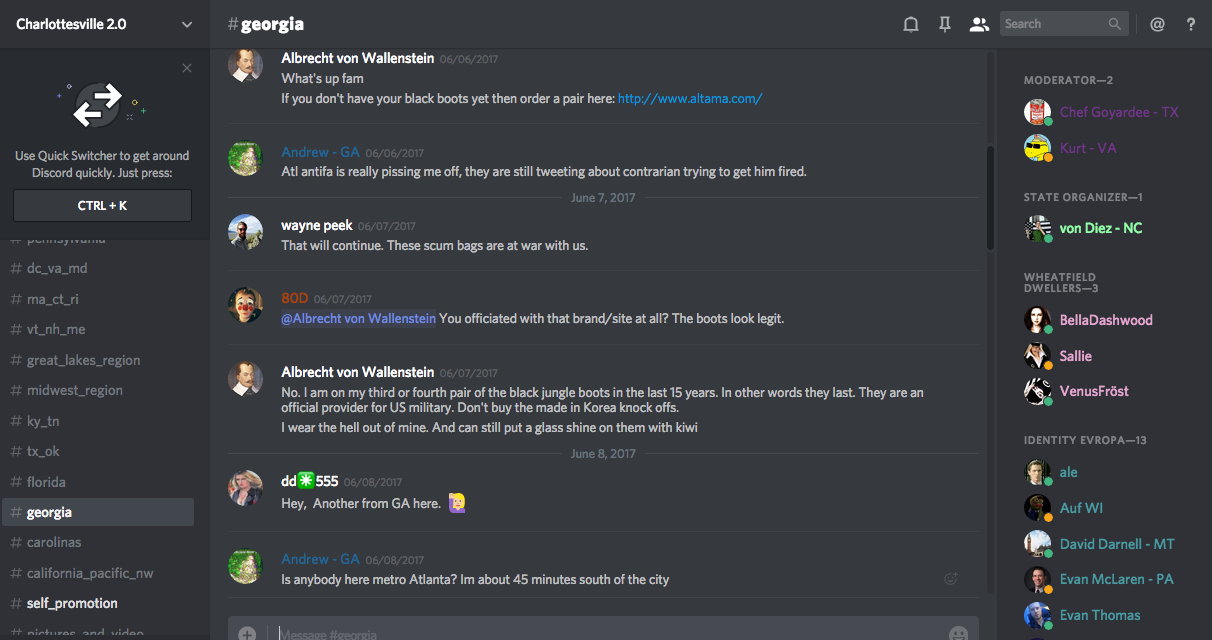This screenshot has width=1212, height=640.
Task: Add reaction to last Andrew message
Action: coord(951,578)
